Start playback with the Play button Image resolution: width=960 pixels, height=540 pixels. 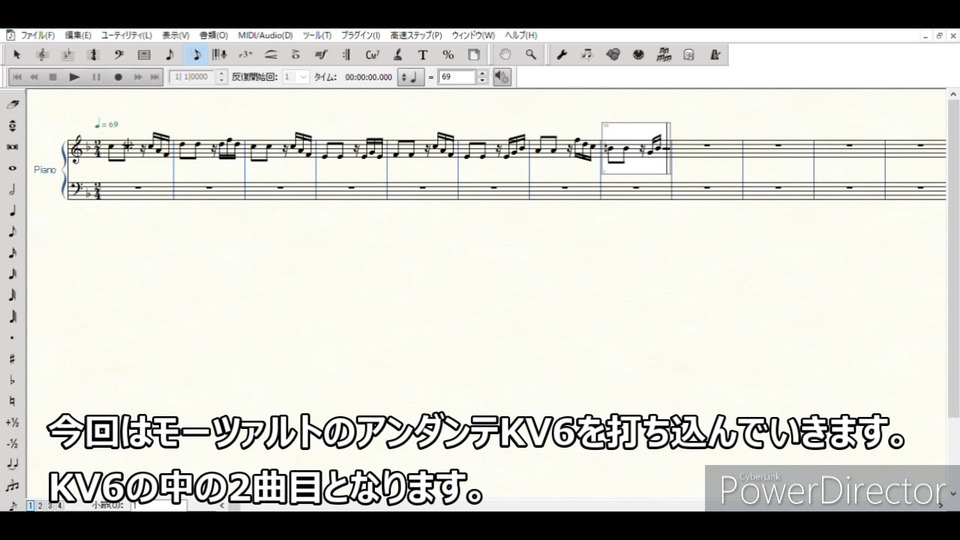(x=75, y=77)
